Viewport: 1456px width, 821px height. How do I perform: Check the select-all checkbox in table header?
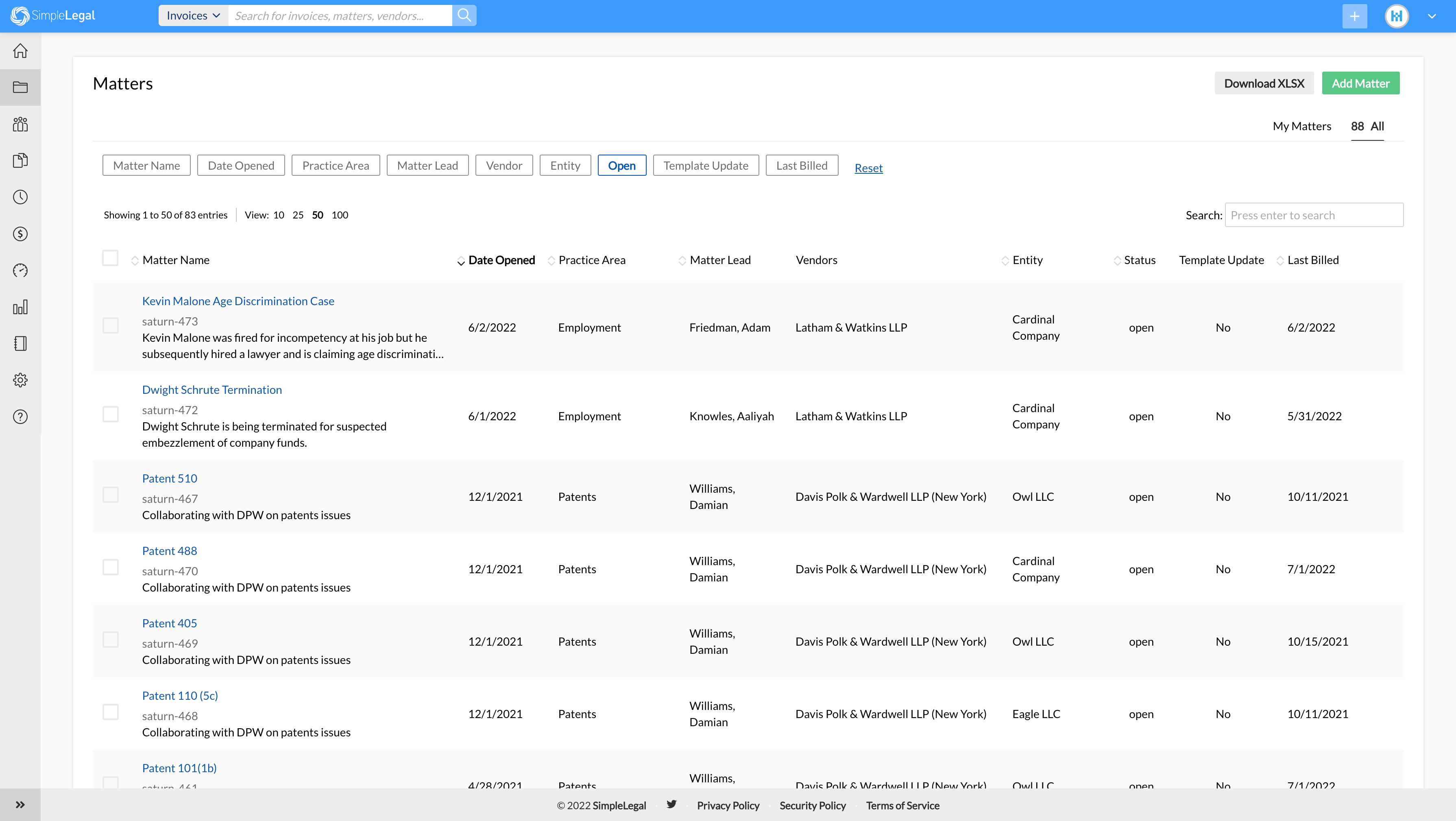(x=110, y=258)
